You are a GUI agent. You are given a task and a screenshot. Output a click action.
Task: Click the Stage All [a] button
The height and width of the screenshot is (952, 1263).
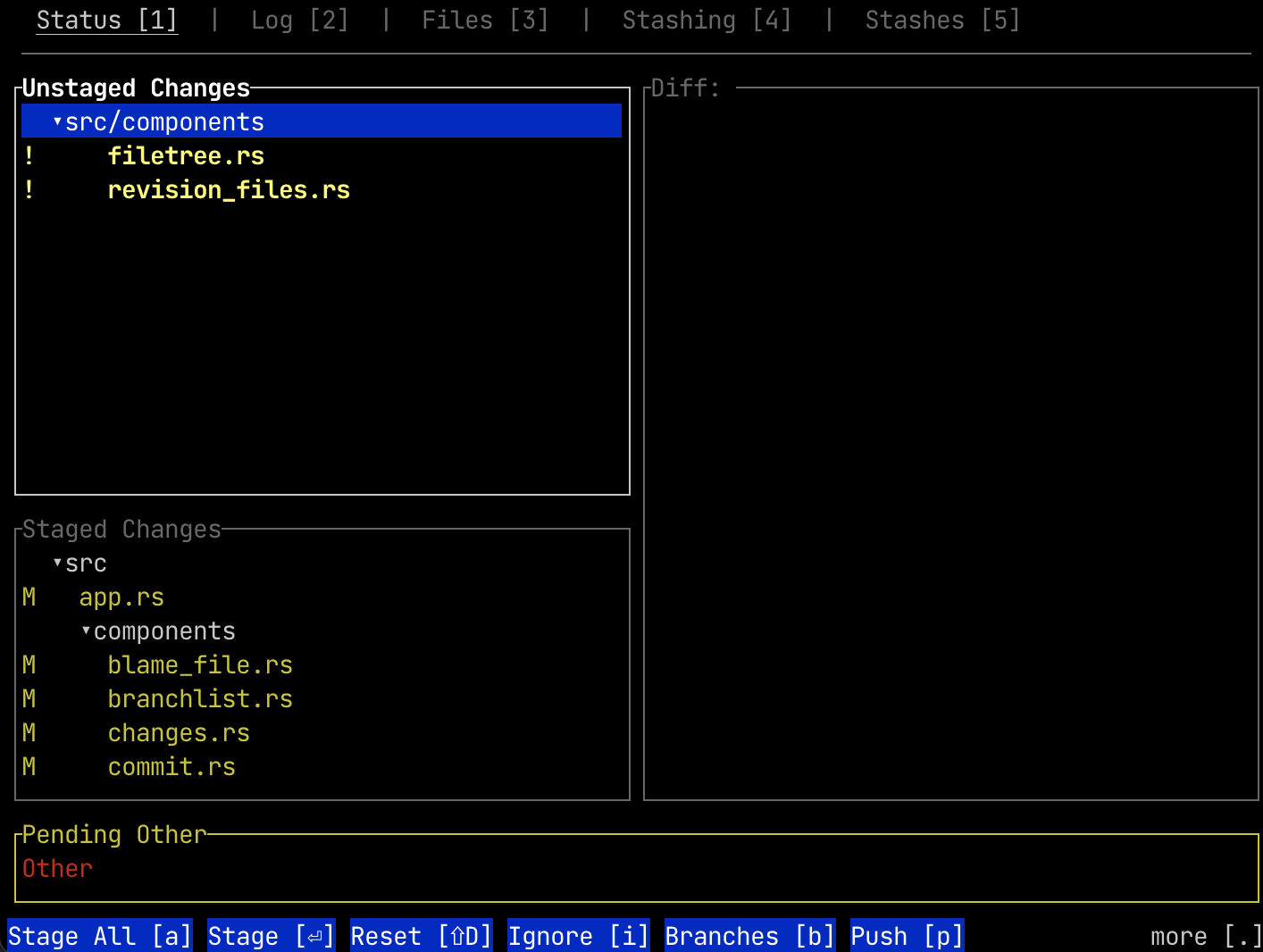click(x=98, y=935)
